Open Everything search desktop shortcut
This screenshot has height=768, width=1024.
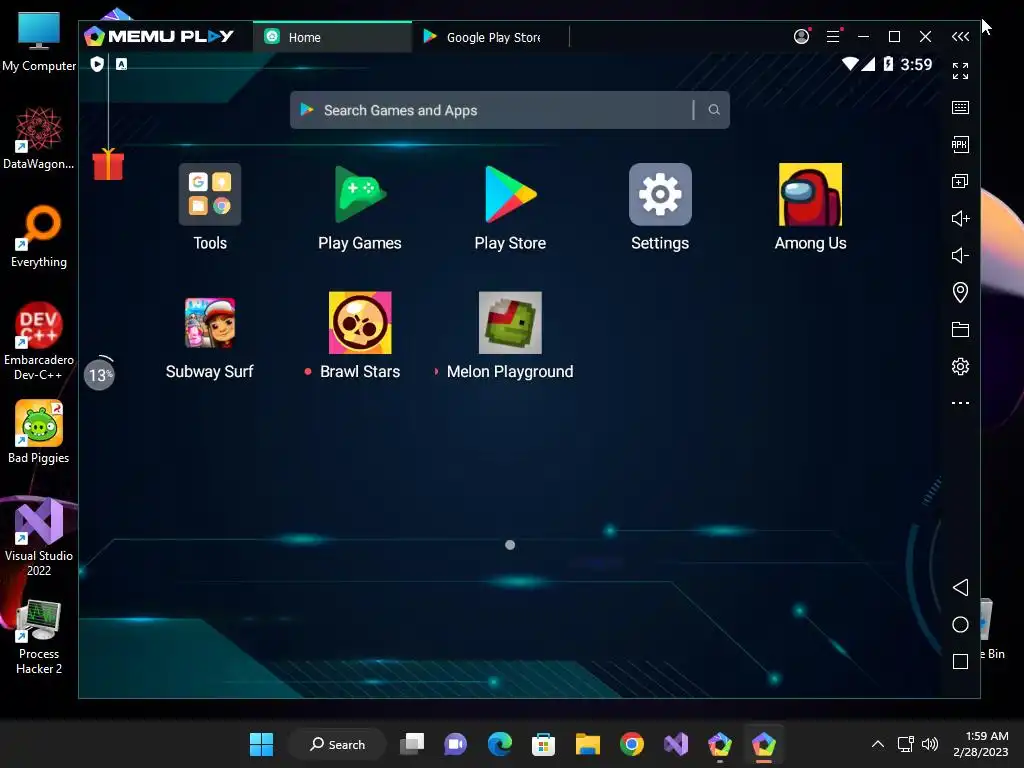click(39, 236)
